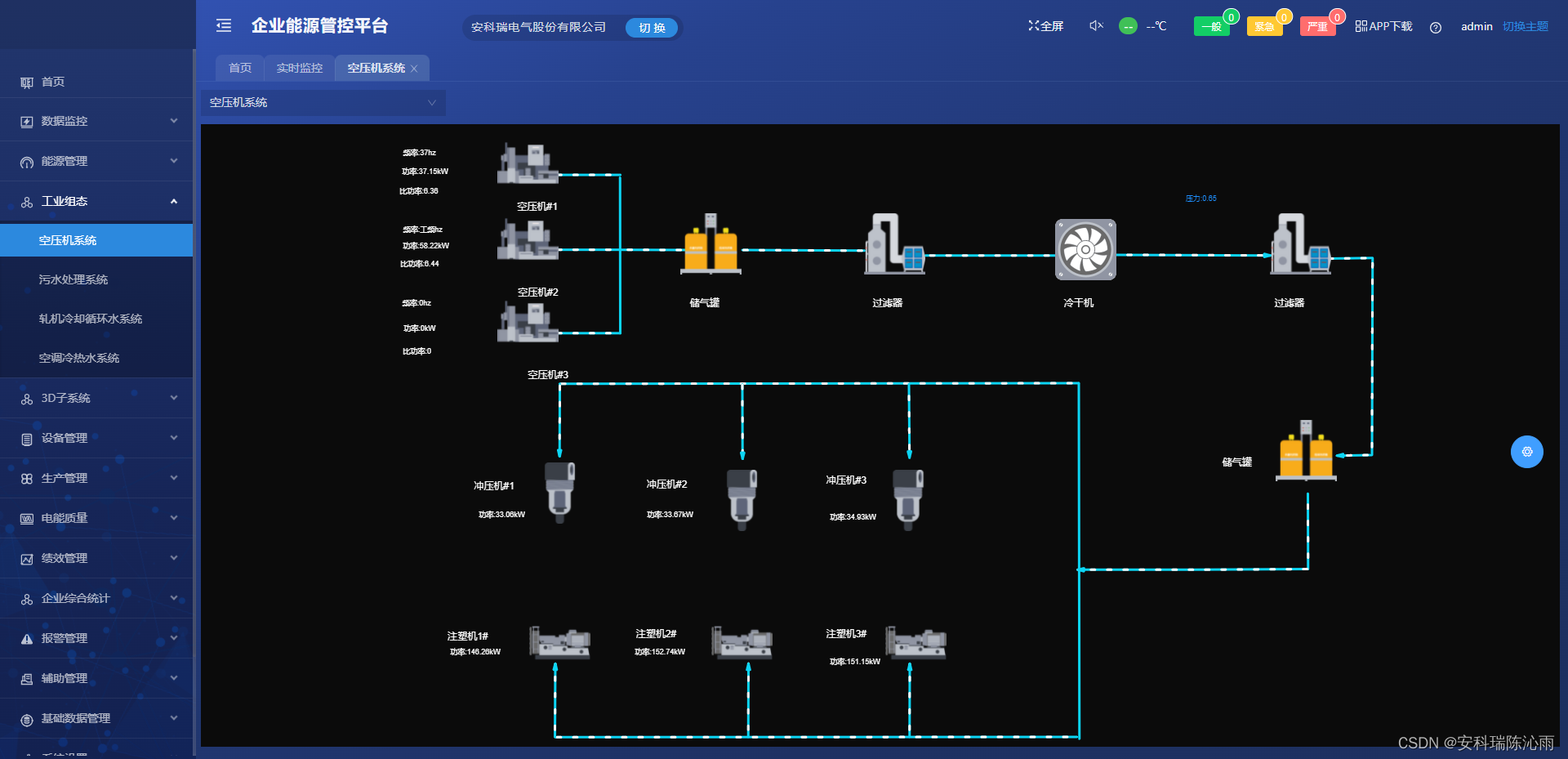The height and width of the screenshot is (759, 1568).
Task: Click the 功率:33.06kW reading of 冲压机#1
Action: click(x=501, y=515)
